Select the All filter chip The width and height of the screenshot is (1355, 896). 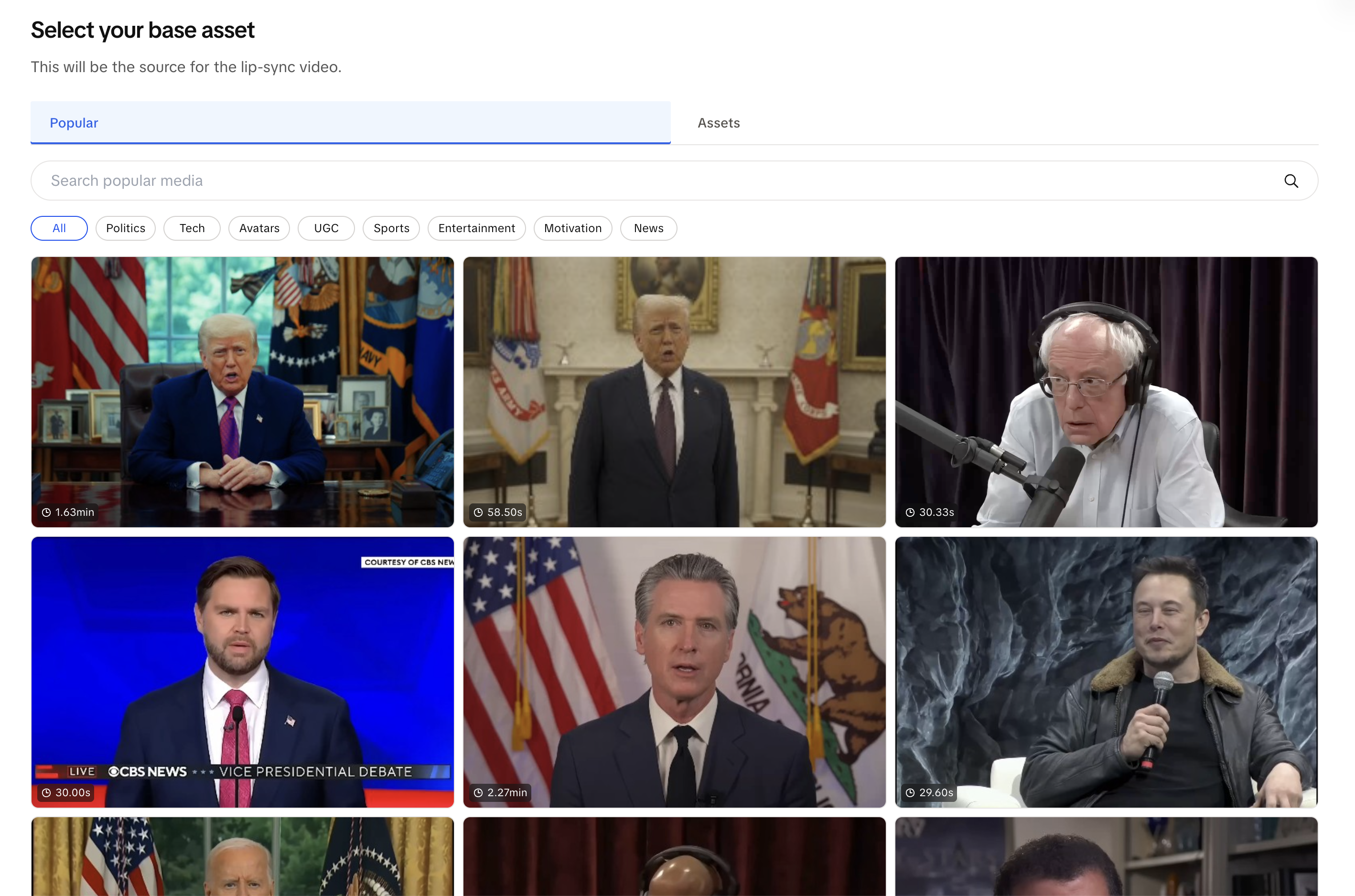pos(59,229)
